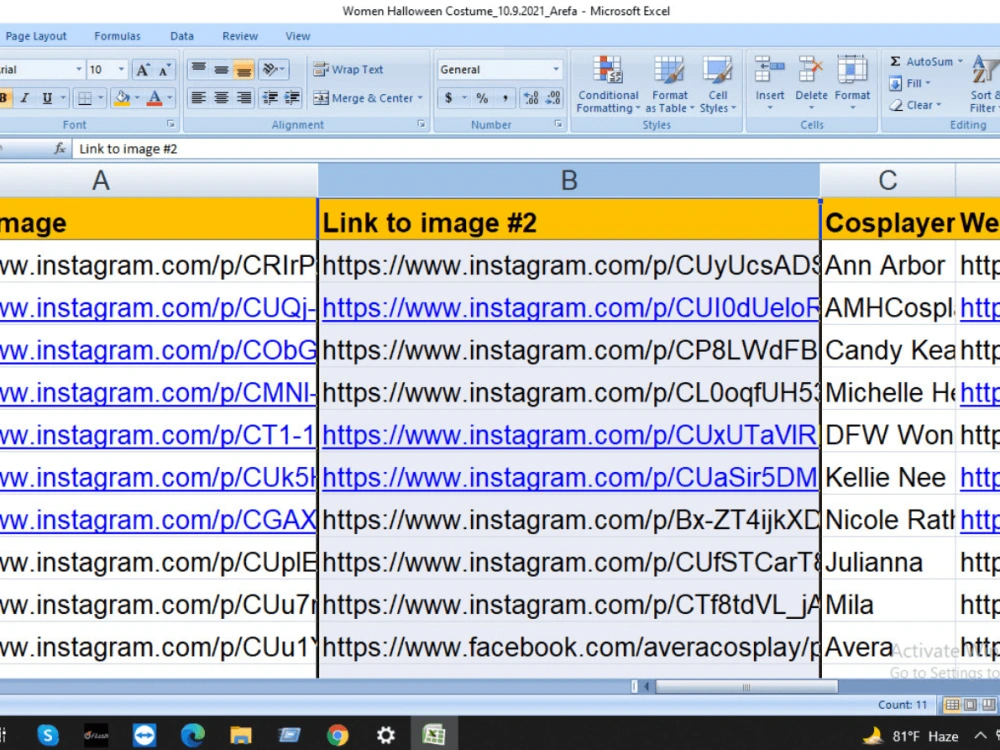This screenshot has height=750, width=1000.
Task: Click the insert function fx button
Action: [x=60, y=149]
